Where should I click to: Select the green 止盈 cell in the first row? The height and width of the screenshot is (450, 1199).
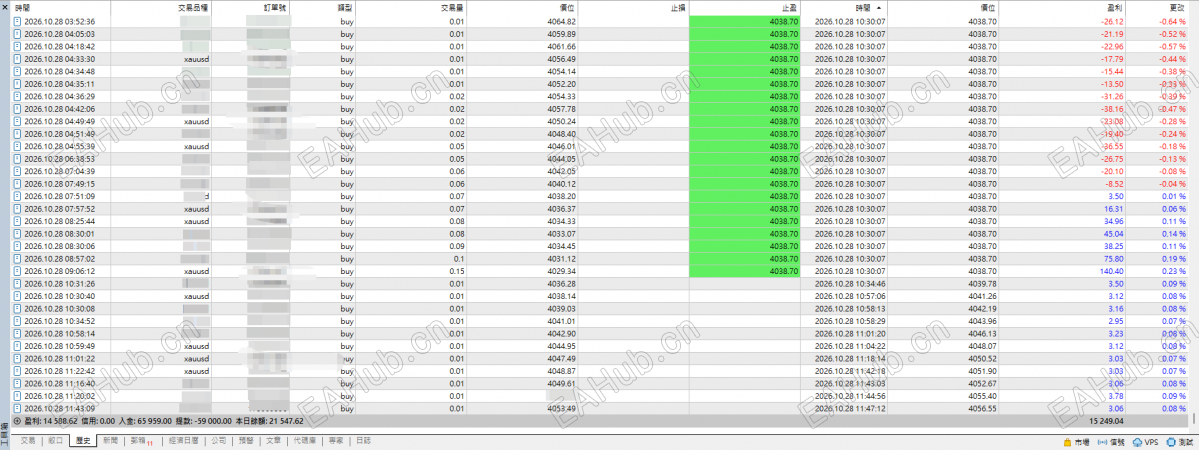tap(745, 22)
